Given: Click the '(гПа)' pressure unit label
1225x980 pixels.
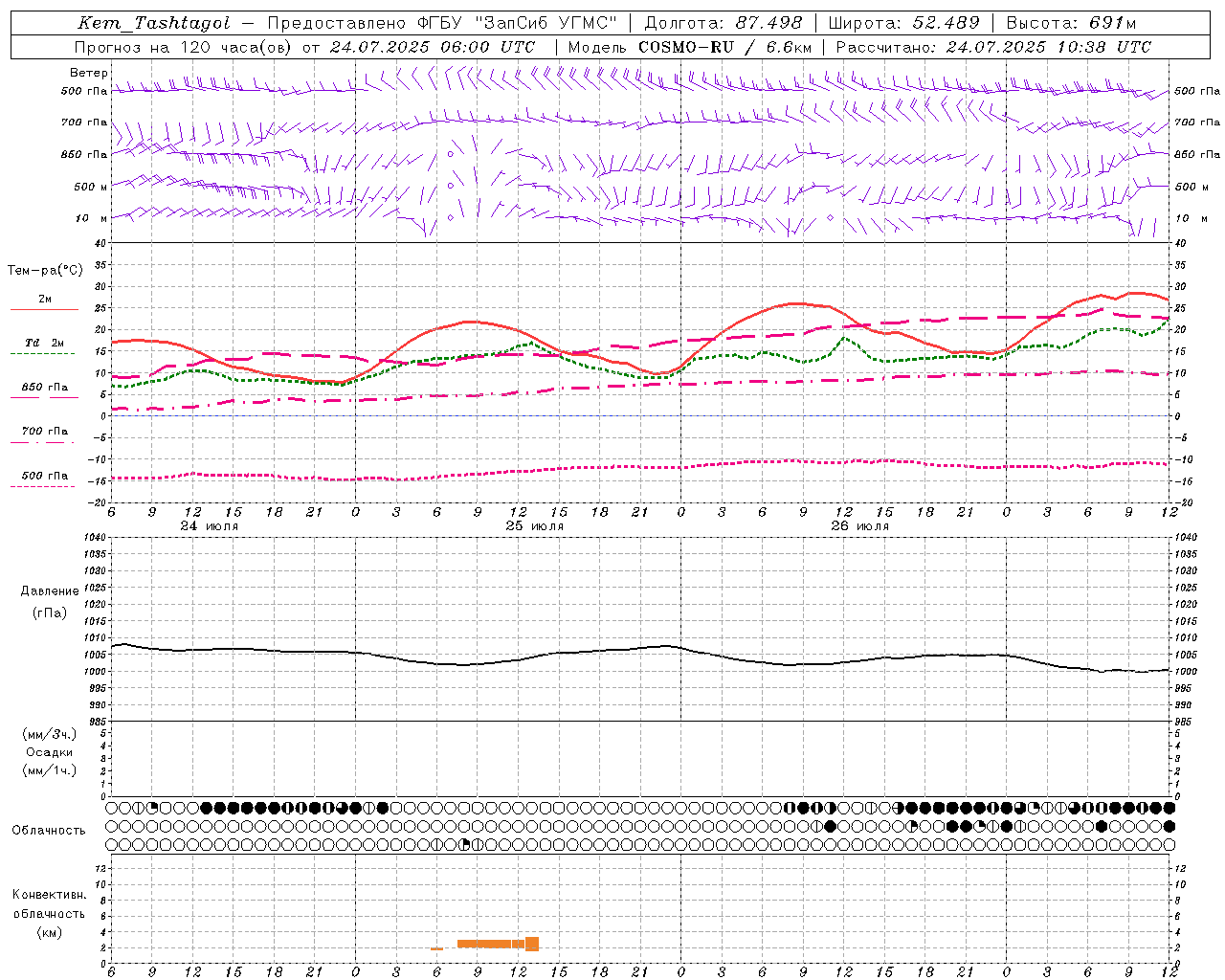Looking at the screenshot, I should pyautogui.click(x=50, y=612).
